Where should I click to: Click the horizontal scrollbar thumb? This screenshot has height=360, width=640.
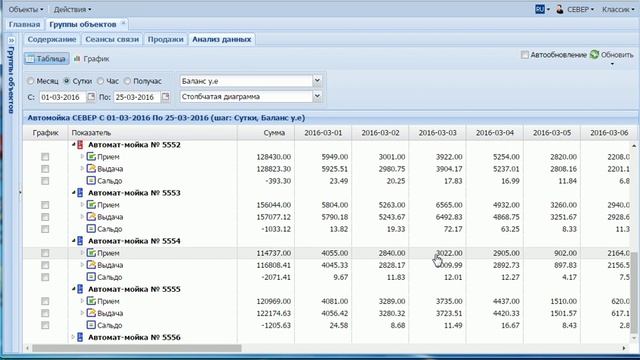[137, 348]
